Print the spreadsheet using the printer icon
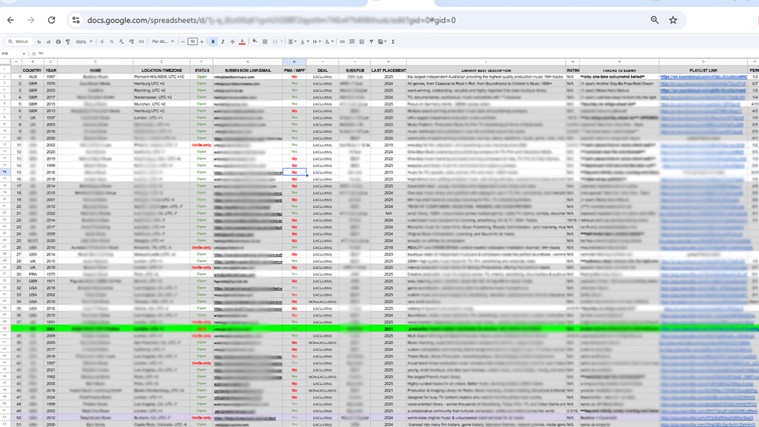Viewport: 759px width, 427px height. click(58, 42)
